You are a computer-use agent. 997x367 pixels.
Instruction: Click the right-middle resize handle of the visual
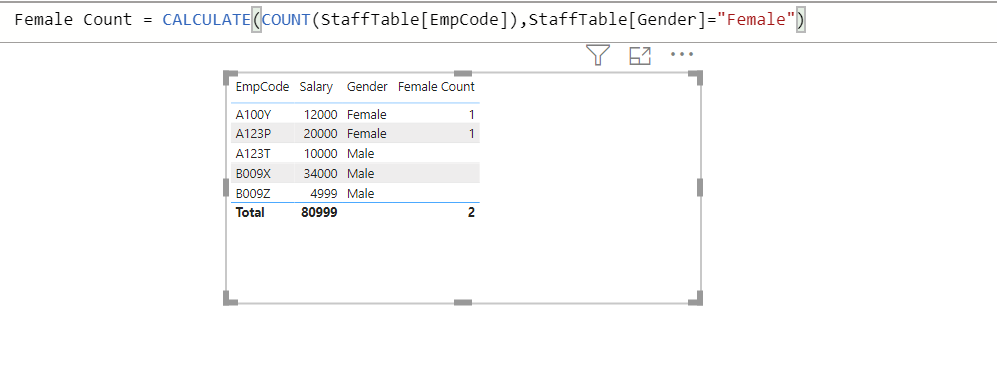point(700,188)
